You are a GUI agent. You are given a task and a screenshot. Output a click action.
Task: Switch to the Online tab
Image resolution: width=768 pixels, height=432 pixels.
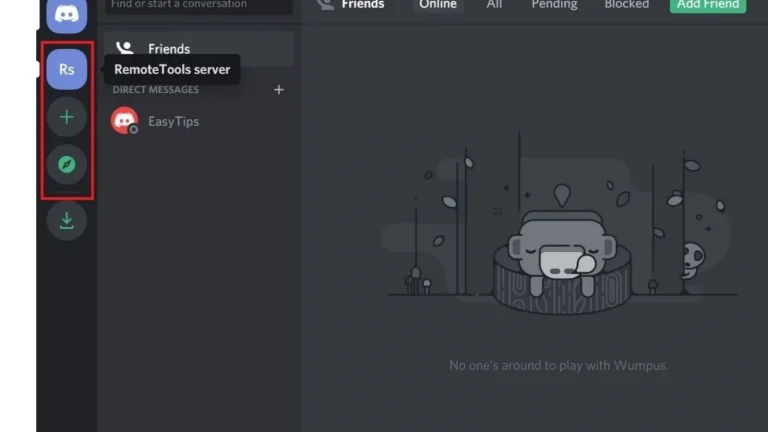438,5
